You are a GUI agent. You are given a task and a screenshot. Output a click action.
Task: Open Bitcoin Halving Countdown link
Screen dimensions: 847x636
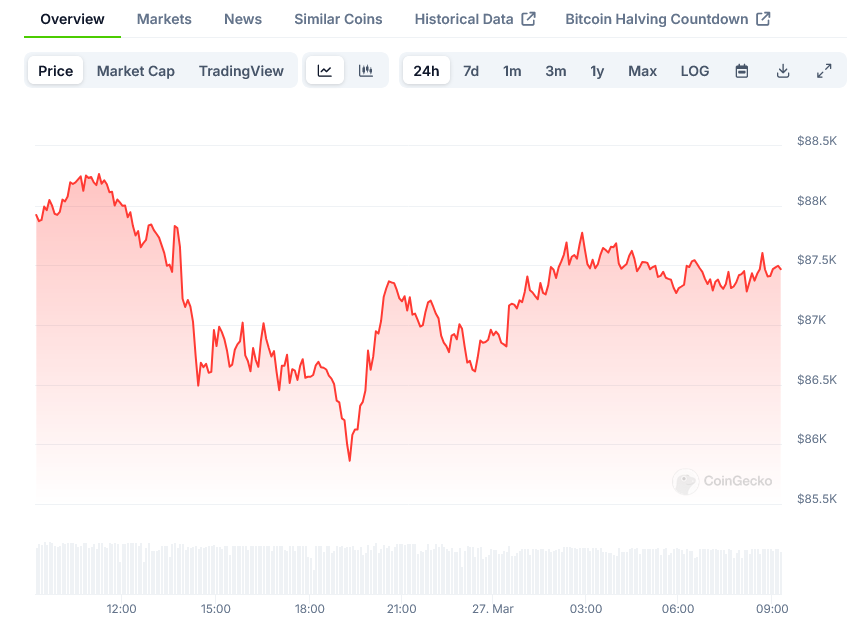[x=657, y=19]
